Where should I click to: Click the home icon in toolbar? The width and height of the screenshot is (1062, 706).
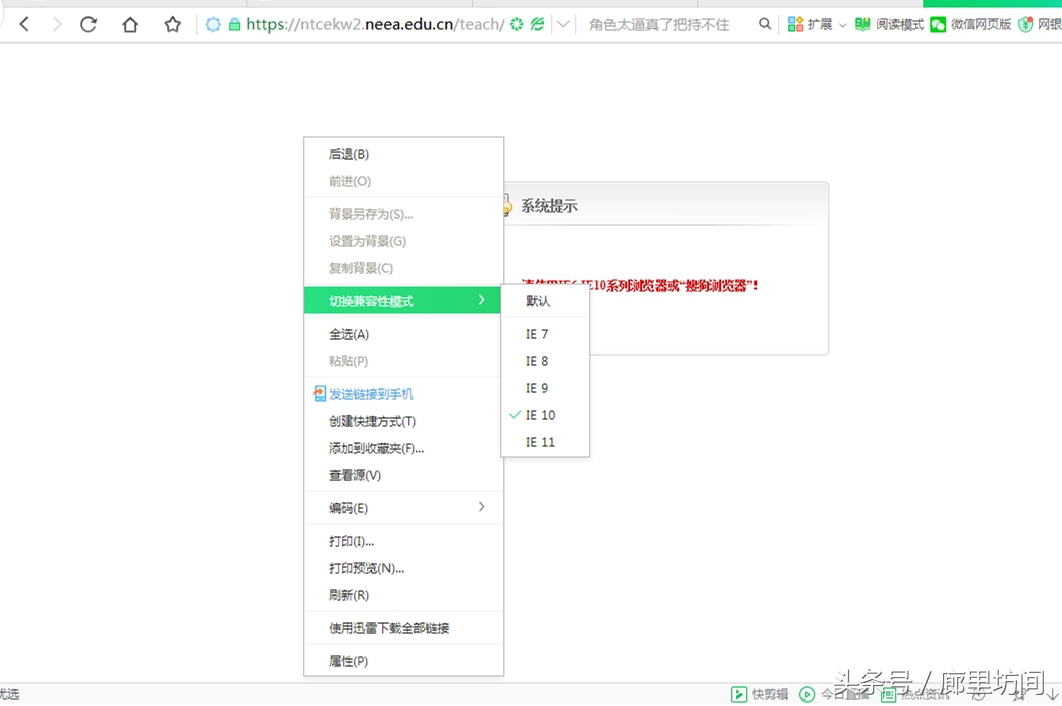coord(130,23)
